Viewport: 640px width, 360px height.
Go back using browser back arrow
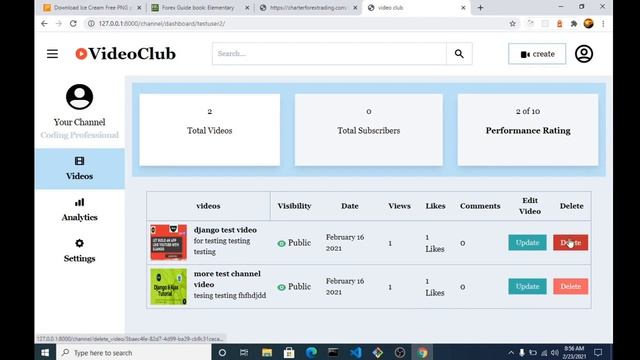click(44, 24)
